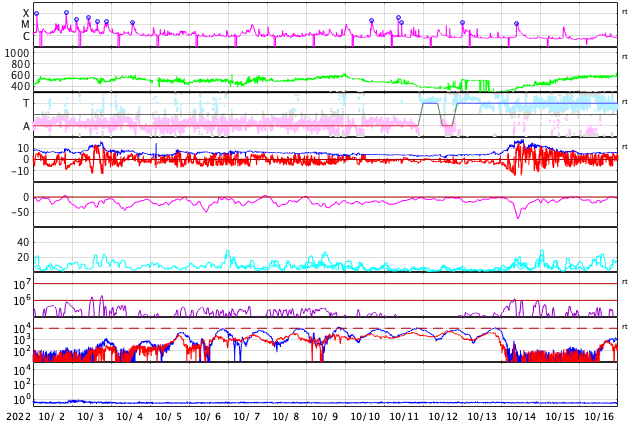Click the 2022 year label
The width and height of the screenshot is (634, 424).
[19, 417]
